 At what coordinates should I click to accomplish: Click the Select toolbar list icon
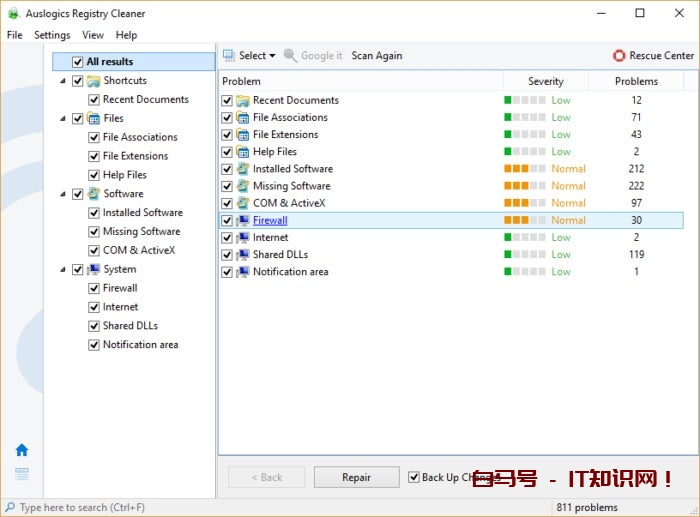click(x=229, y=56)
